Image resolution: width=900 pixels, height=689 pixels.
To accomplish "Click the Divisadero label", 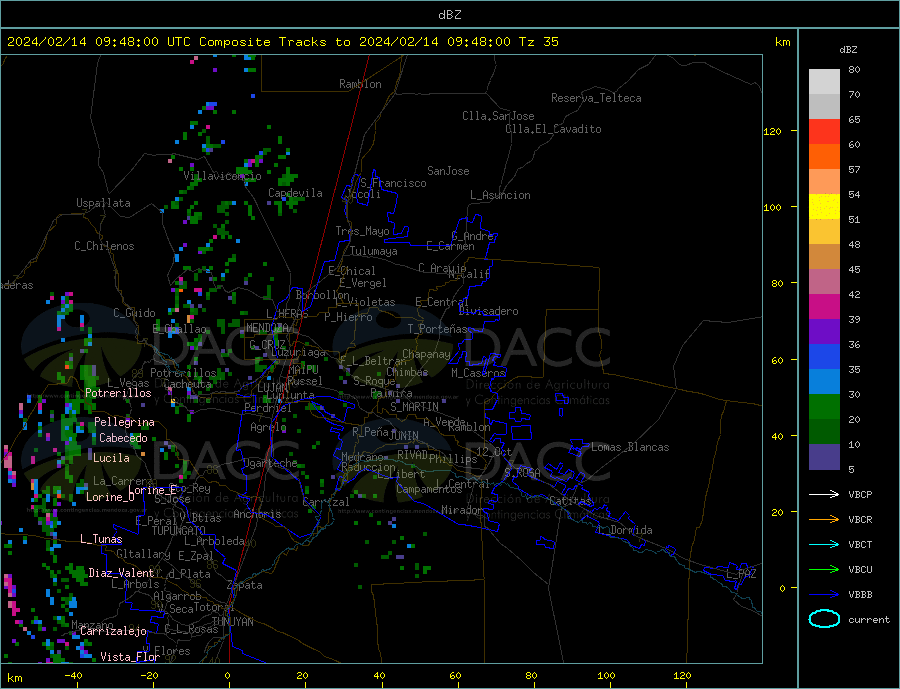I will pyautogui.click(x=488, y=311).
